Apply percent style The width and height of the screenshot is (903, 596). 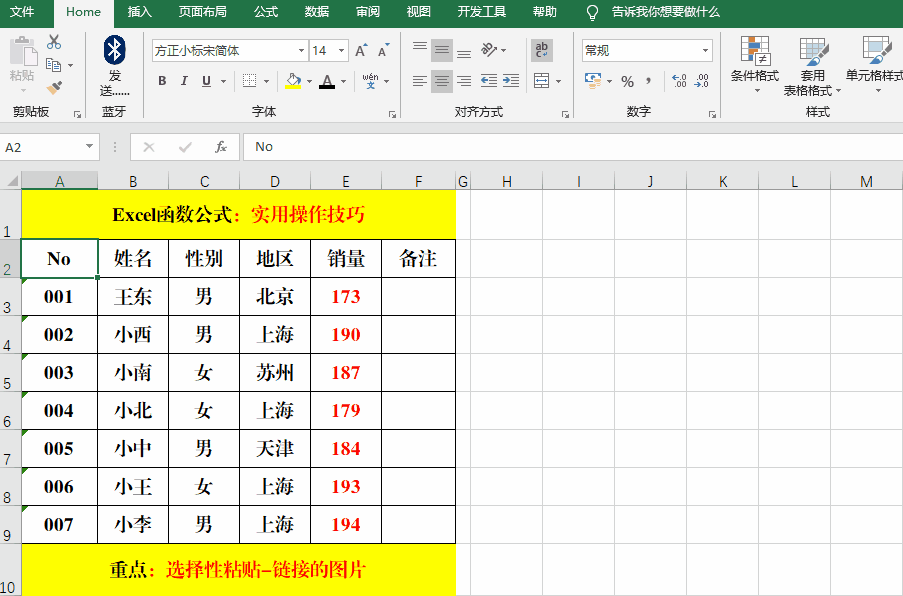[628, 82]
